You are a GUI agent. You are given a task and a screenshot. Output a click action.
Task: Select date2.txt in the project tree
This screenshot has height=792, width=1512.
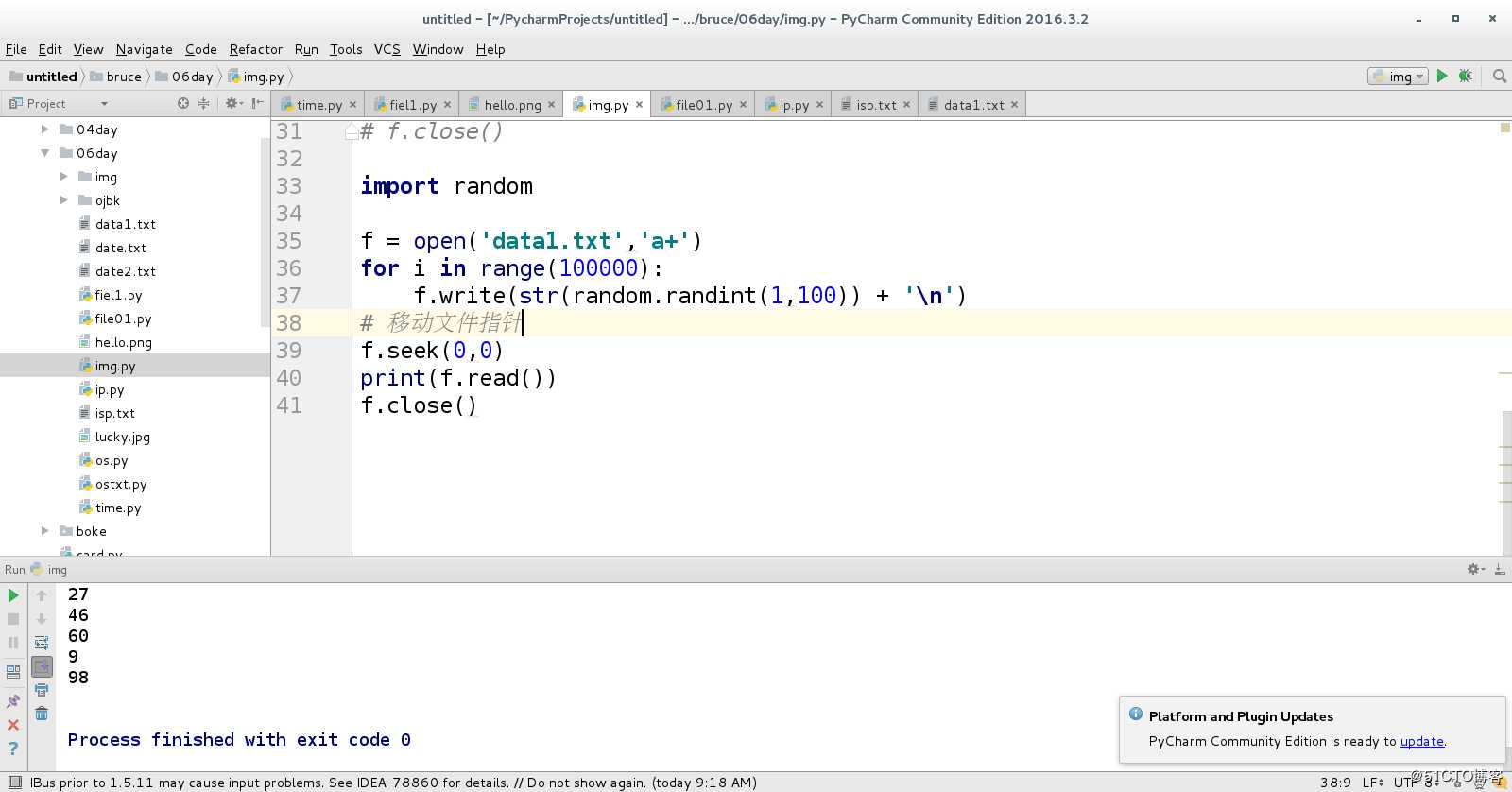point(125,271)
